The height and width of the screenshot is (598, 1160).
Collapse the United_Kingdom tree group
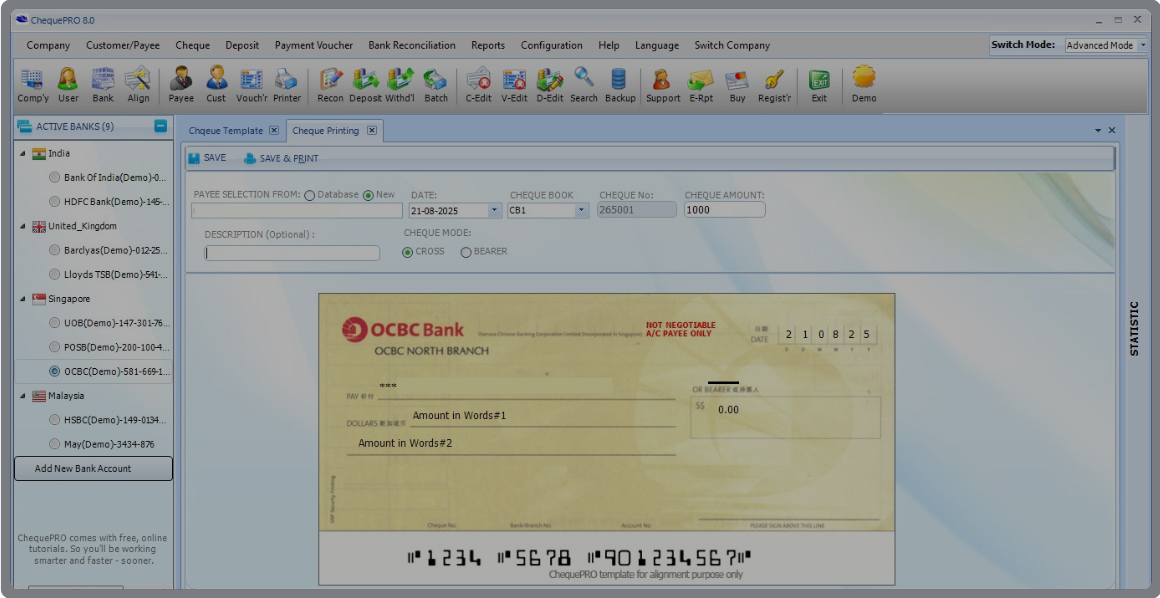tap(22, 226)
